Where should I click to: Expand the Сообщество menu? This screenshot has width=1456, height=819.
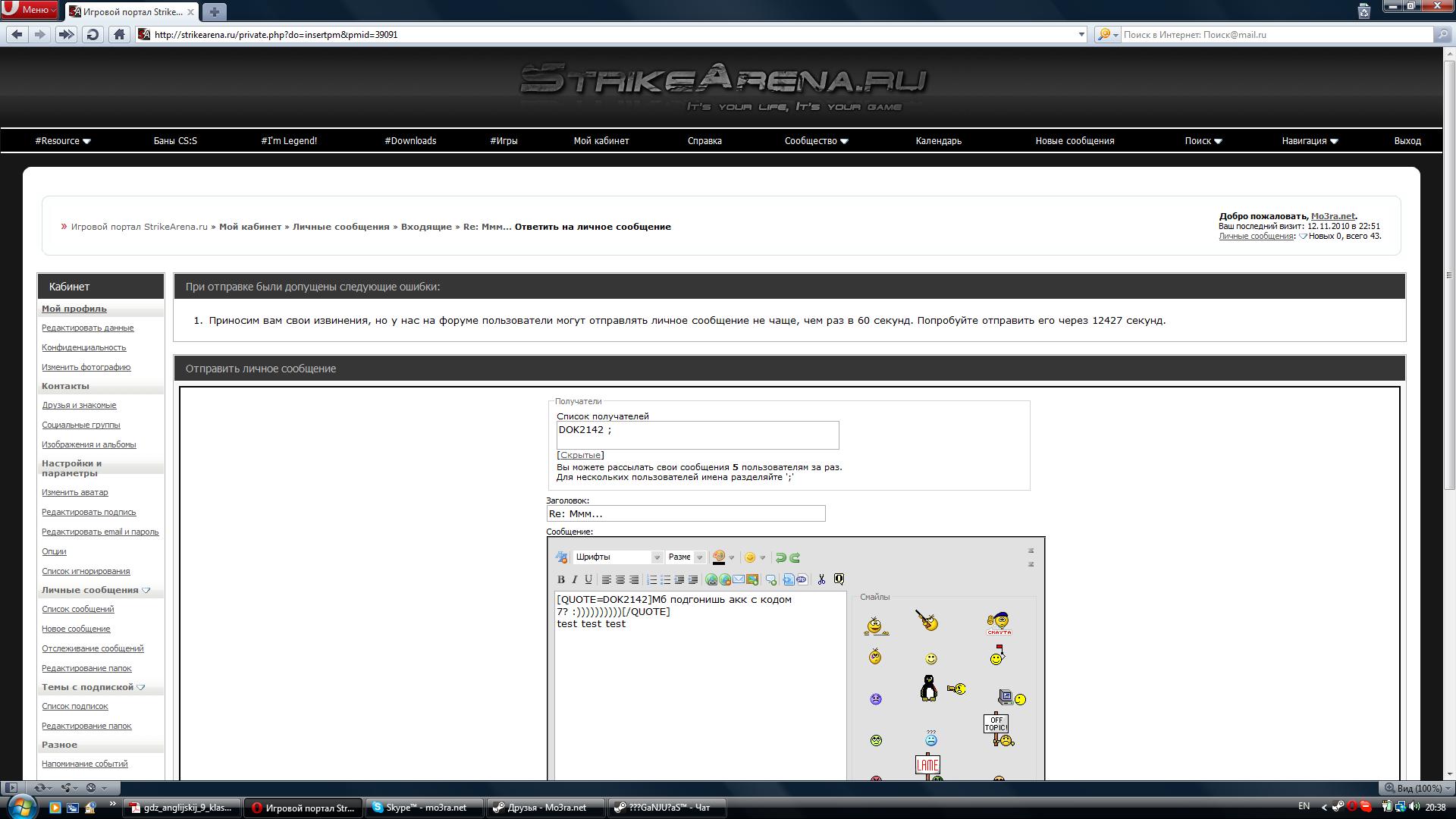pos(816,141)
